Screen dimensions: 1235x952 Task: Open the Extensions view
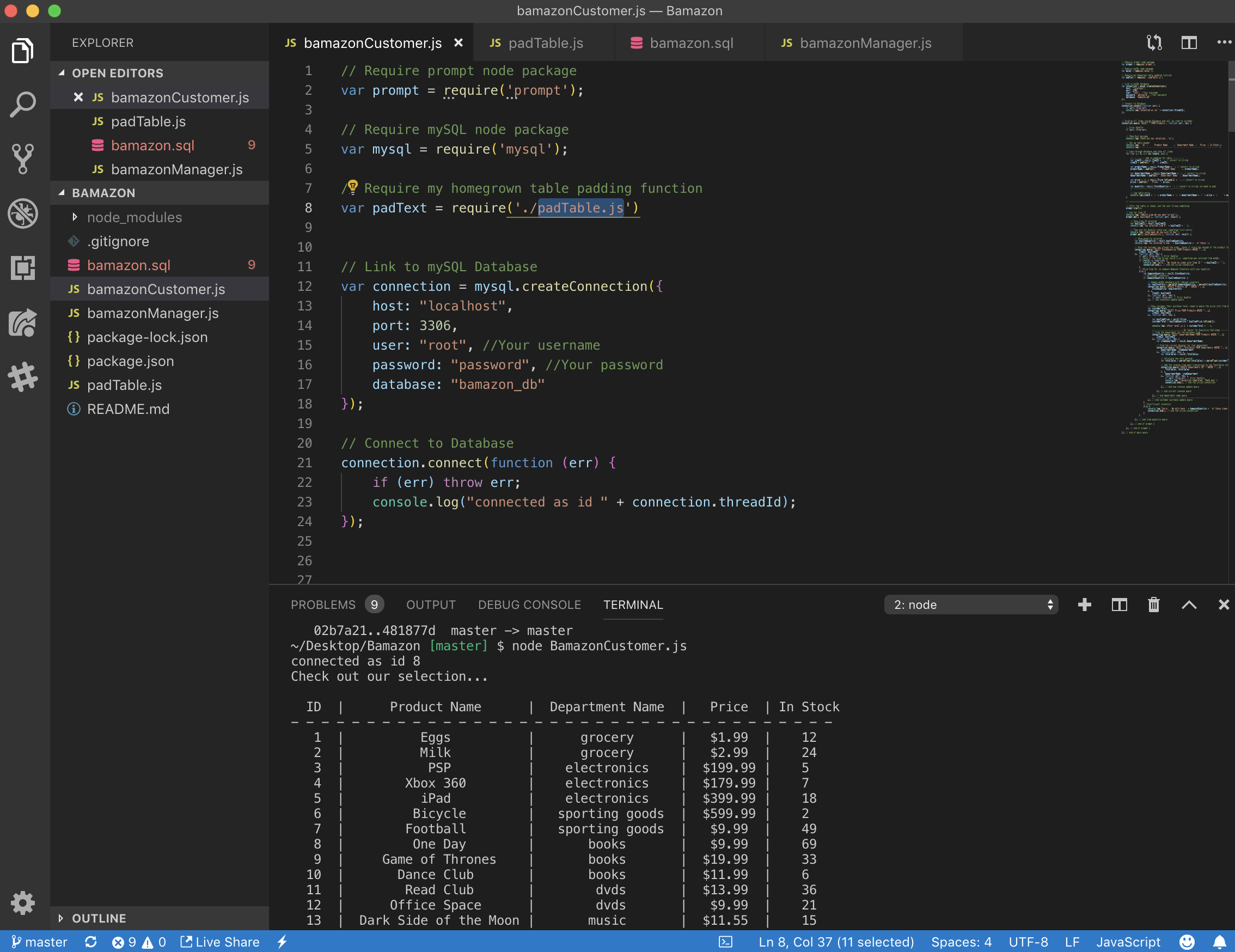[23, 267]
